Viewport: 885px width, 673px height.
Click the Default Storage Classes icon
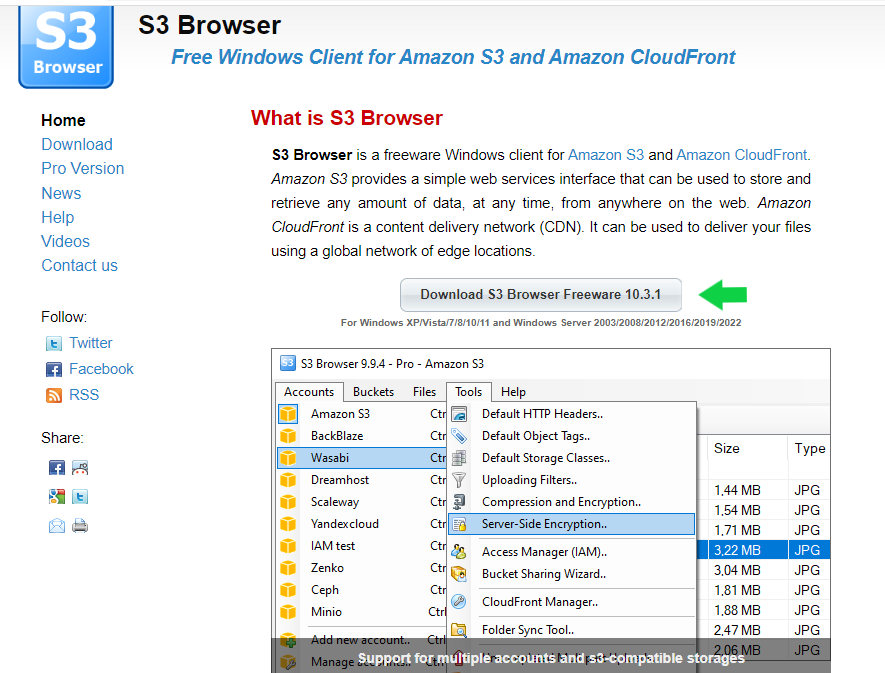[x=459, y=458]
